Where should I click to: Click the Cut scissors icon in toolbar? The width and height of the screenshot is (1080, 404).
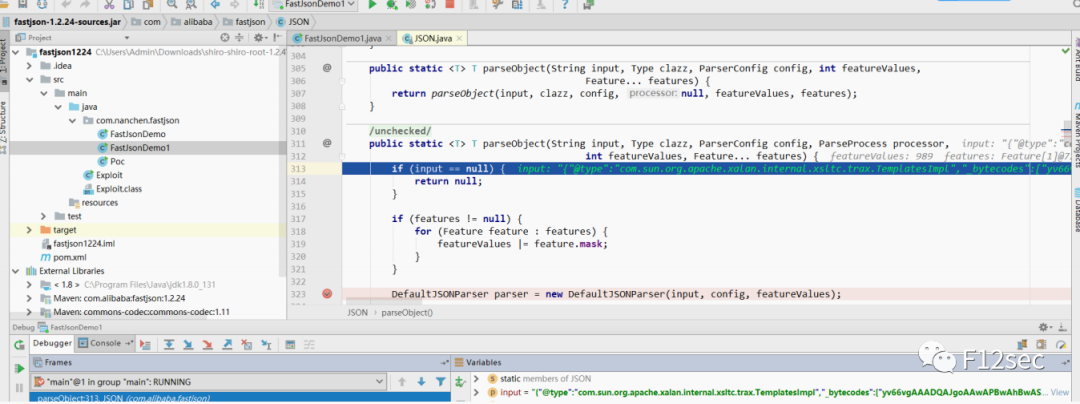click(110, 5)
